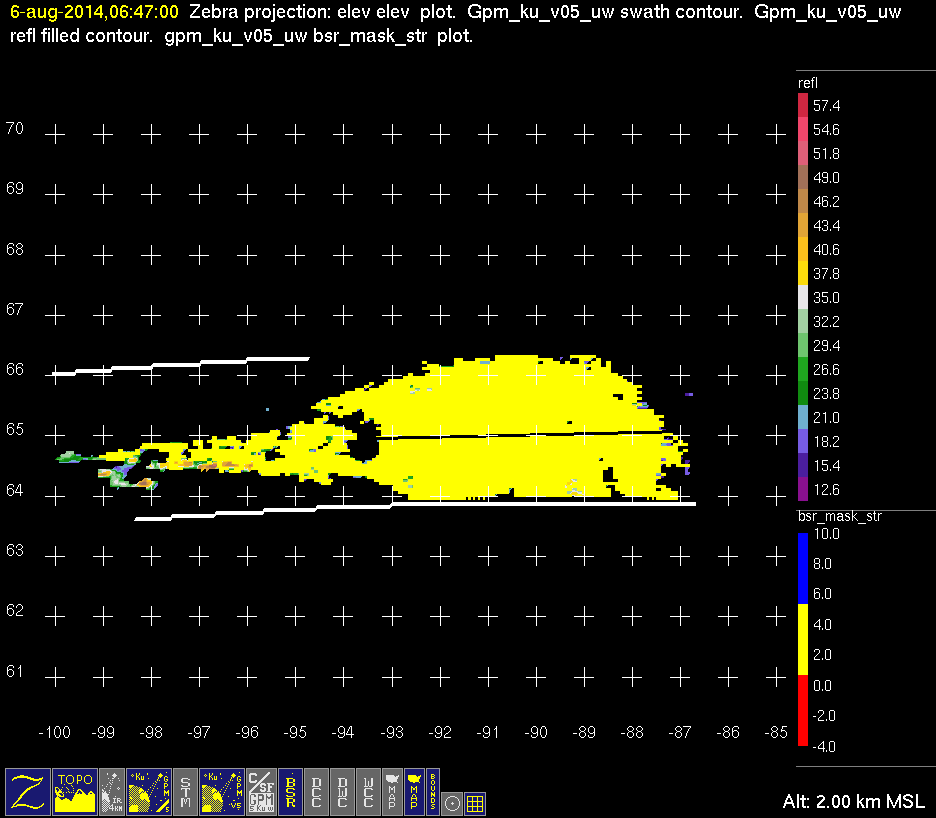936x818 pixels.
Task: Click the DCC icon
Action: (318, 790)
